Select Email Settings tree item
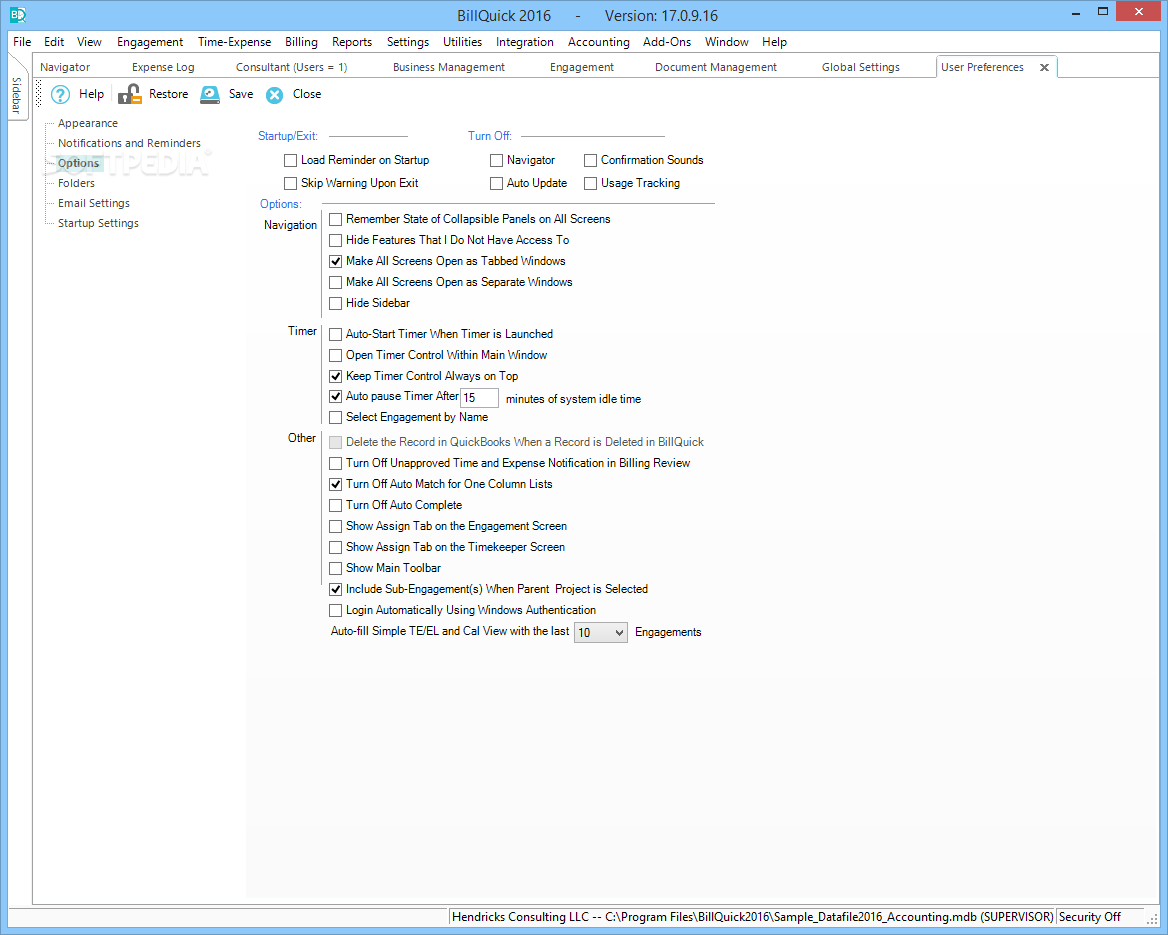The height and width of the screenshot is (935, 1168). (94, 203)
